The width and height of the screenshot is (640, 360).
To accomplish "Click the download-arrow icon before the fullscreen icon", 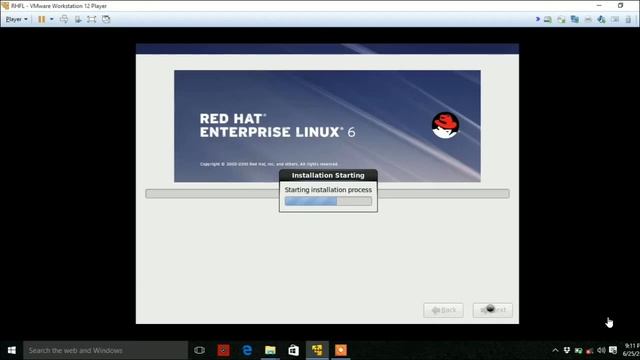I will (78, 19).
